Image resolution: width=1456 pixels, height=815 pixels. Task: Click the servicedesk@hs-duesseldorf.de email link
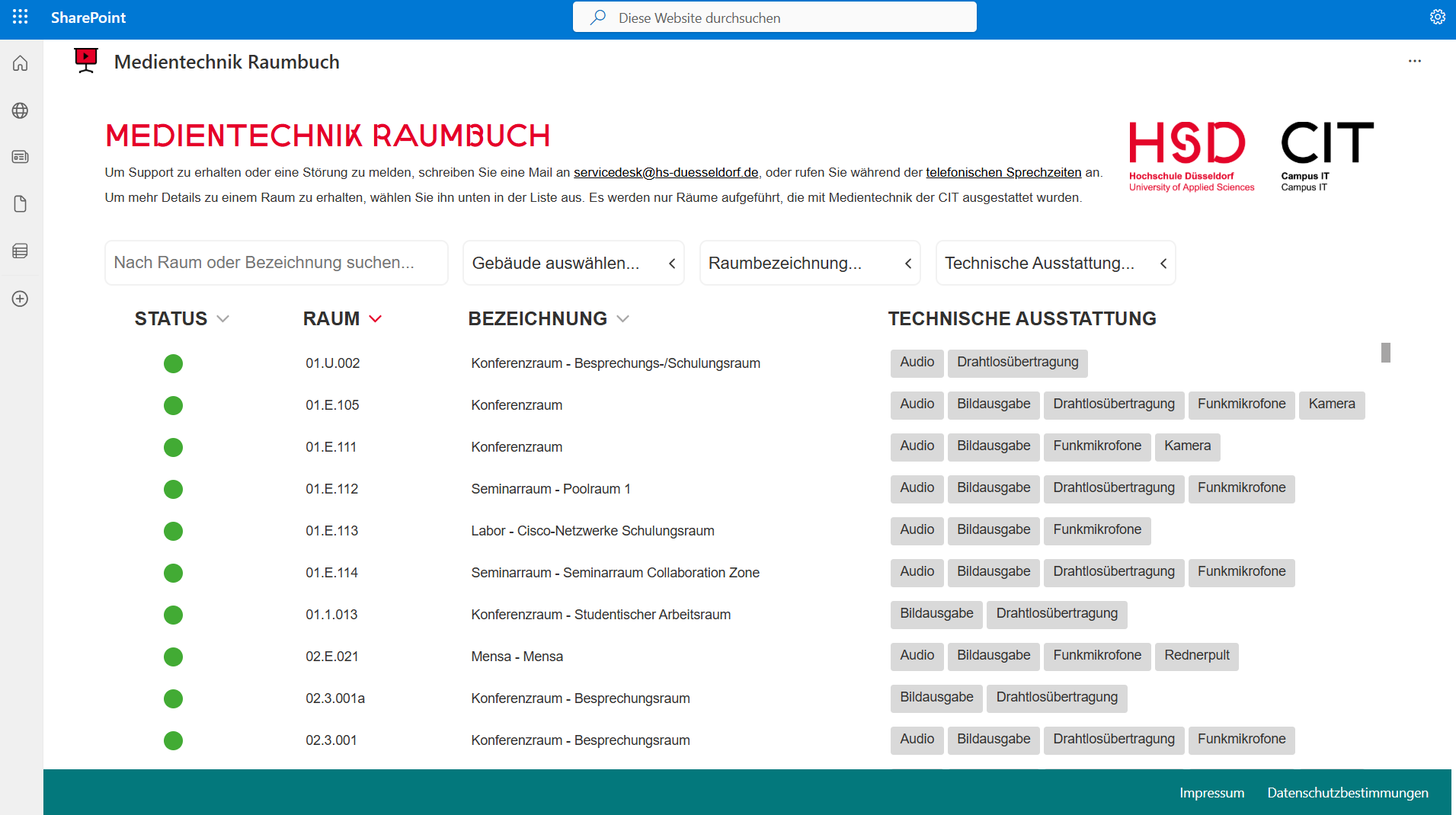click(666, 172)
